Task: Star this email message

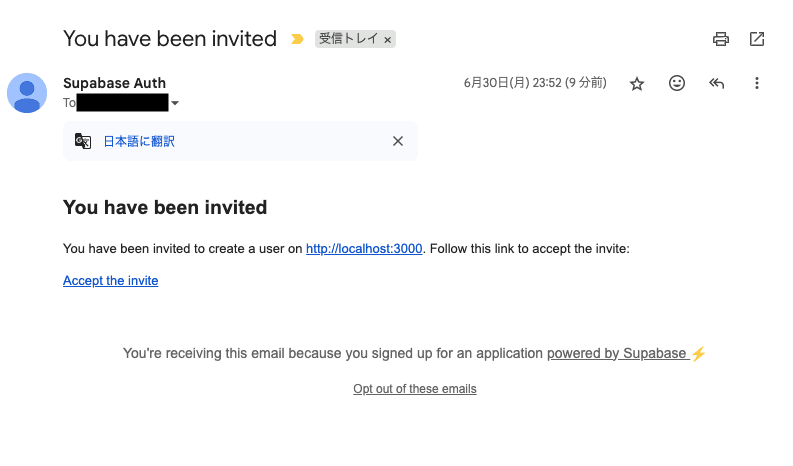Action: [x=637, y=84]
